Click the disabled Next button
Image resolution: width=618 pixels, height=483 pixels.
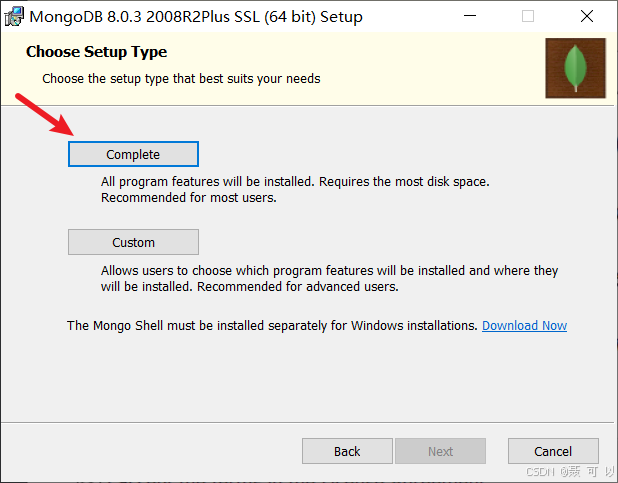440,451
